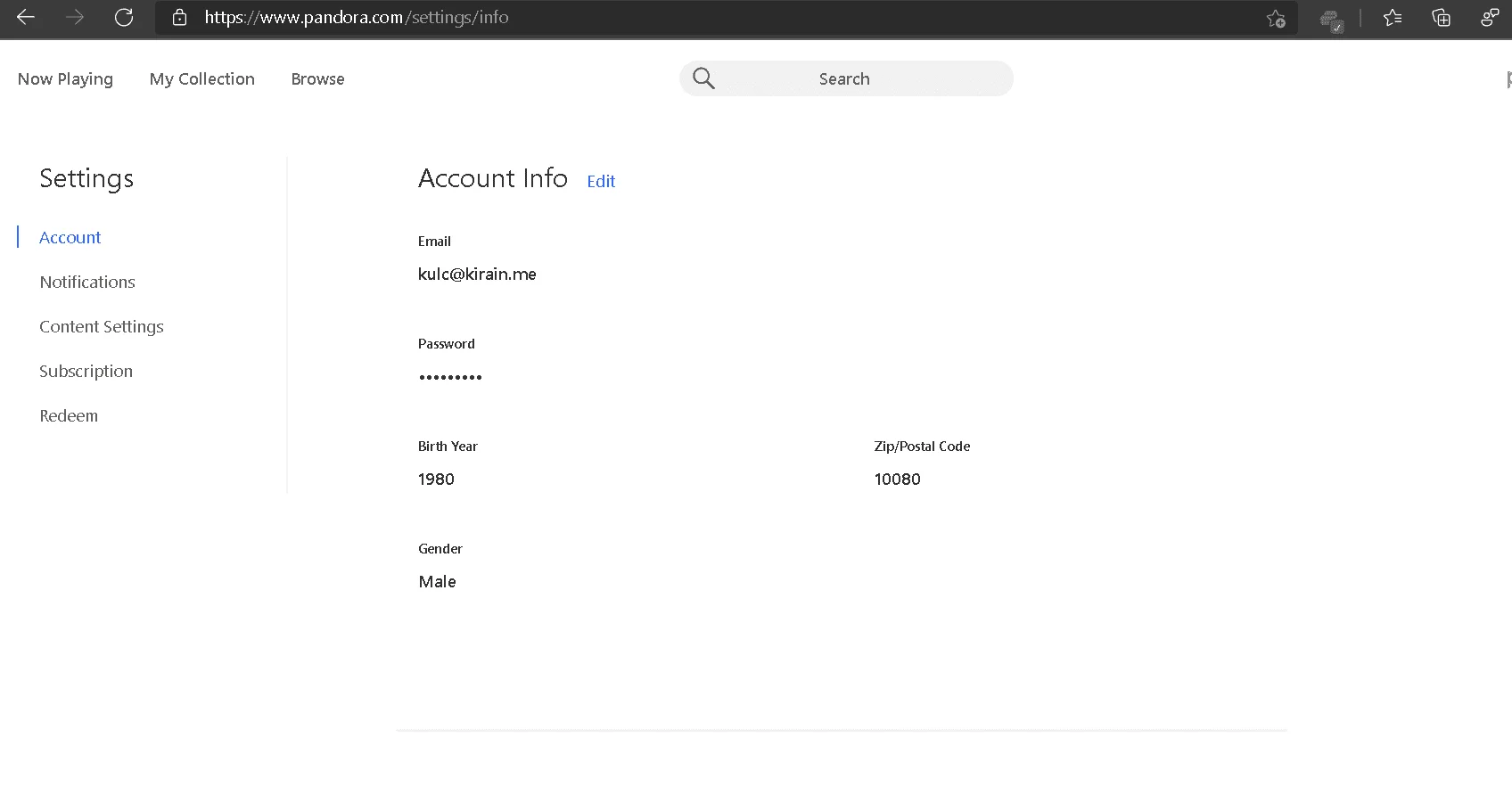Click Edit next to Account Info

(601, 181)
